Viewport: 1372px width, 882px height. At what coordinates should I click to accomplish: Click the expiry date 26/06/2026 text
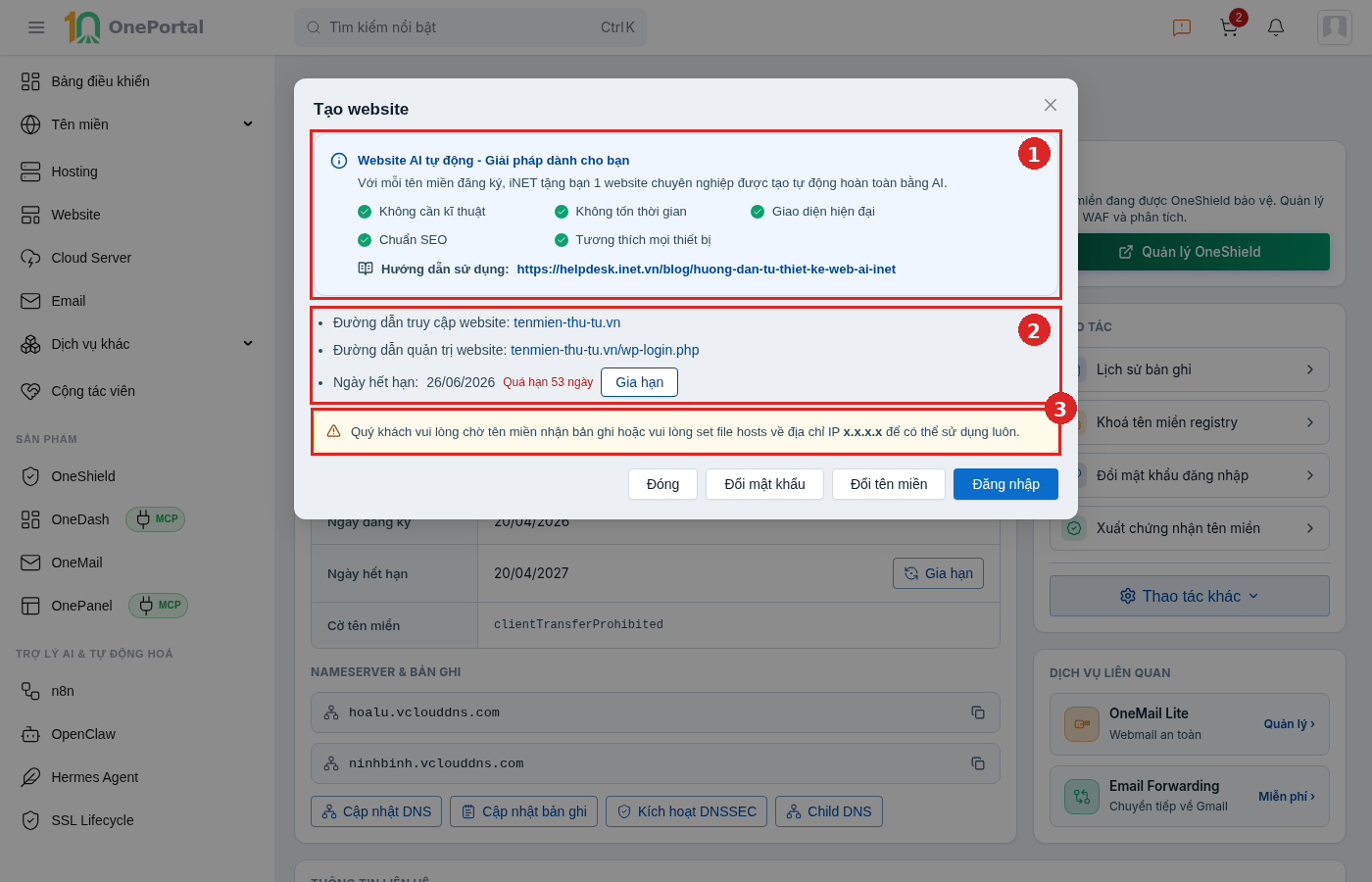[461, 382]
